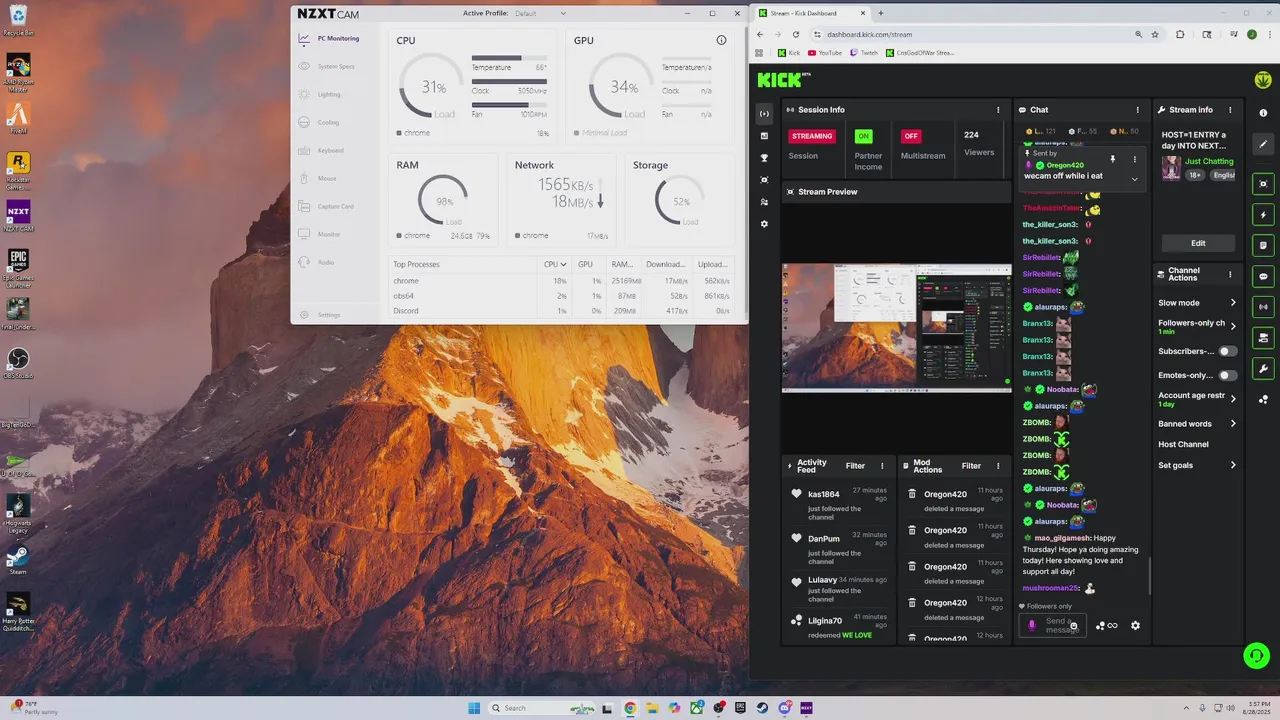Viewport: 1280px width, 720px height.
Task: Click the community users icon in Kick sidebar
Action: point(765,202)
